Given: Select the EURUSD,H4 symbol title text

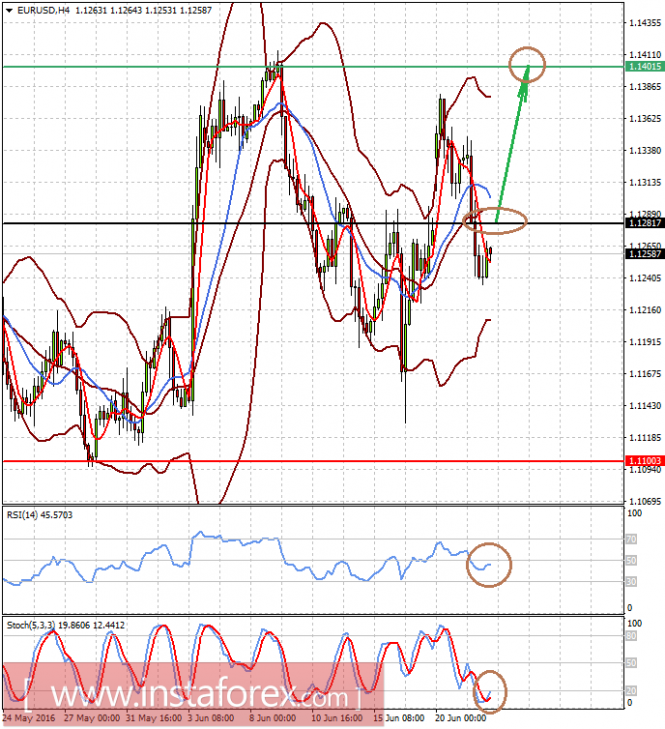Looking at the screenshot, I should coord(43,10).
